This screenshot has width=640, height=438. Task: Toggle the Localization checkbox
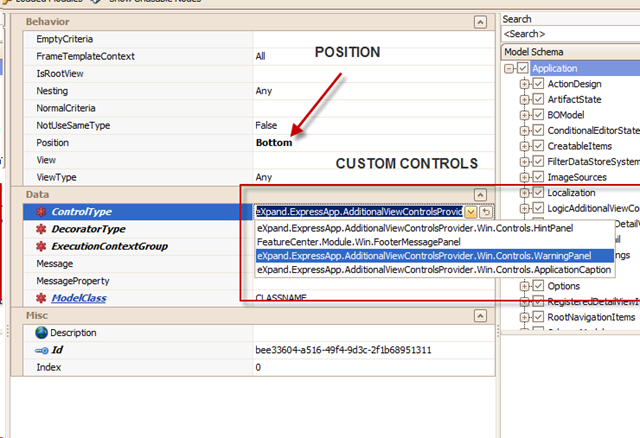point(538,193)
